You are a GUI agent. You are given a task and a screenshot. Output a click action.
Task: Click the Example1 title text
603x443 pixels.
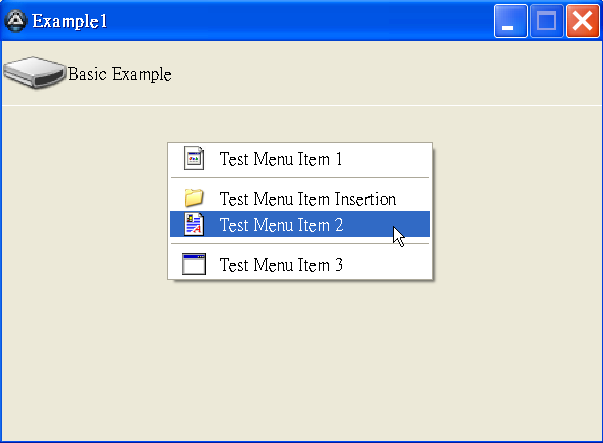pos(70,21)
